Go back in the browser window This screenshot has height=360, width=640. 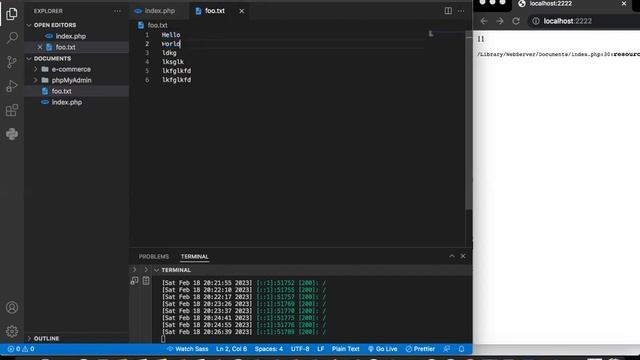point(484,21)
